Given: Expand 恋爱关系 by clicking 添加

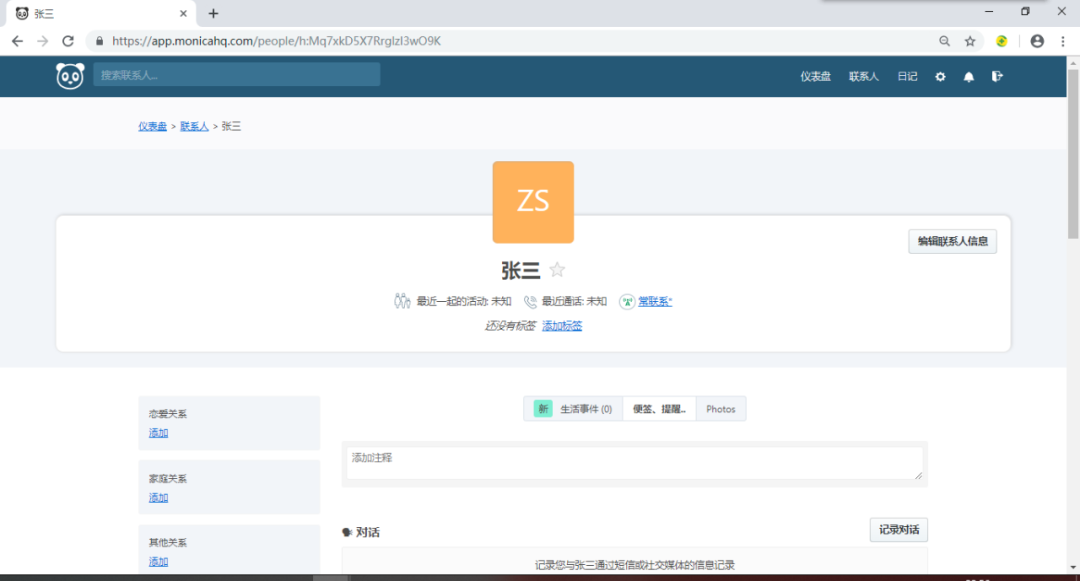Looking at the screenshot, I should 158,433.
